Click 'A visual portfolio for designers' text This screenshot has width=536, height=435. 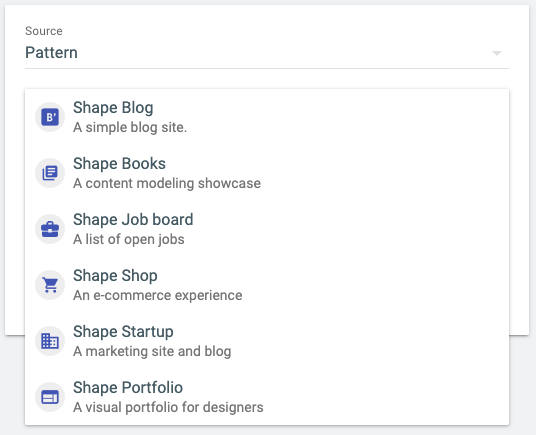pyautogui.click(x=168, y=407)
